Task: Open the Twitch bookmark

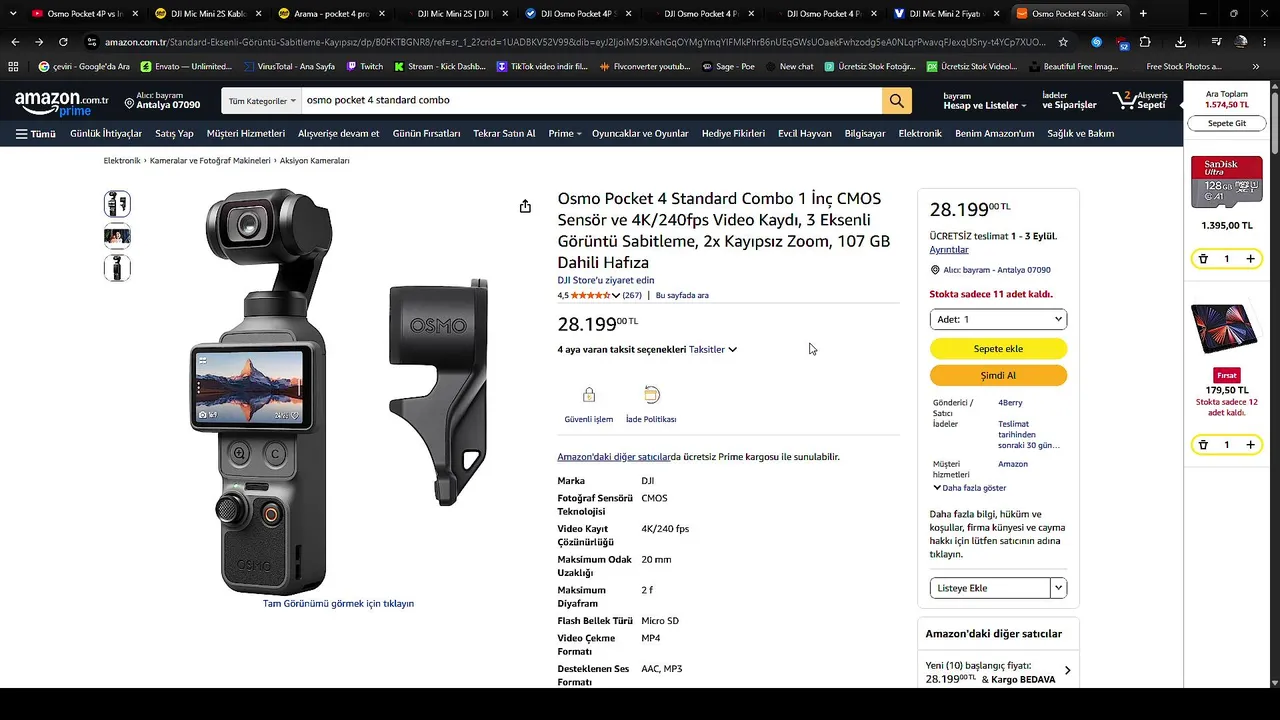Action: (365, 66)
